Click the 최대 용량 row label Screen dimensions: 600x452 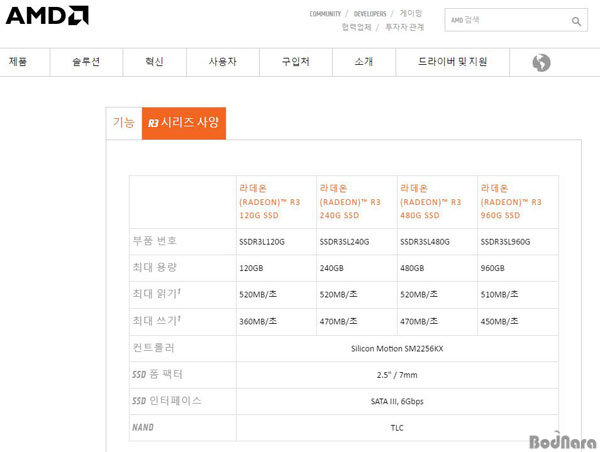coord(155,267)
